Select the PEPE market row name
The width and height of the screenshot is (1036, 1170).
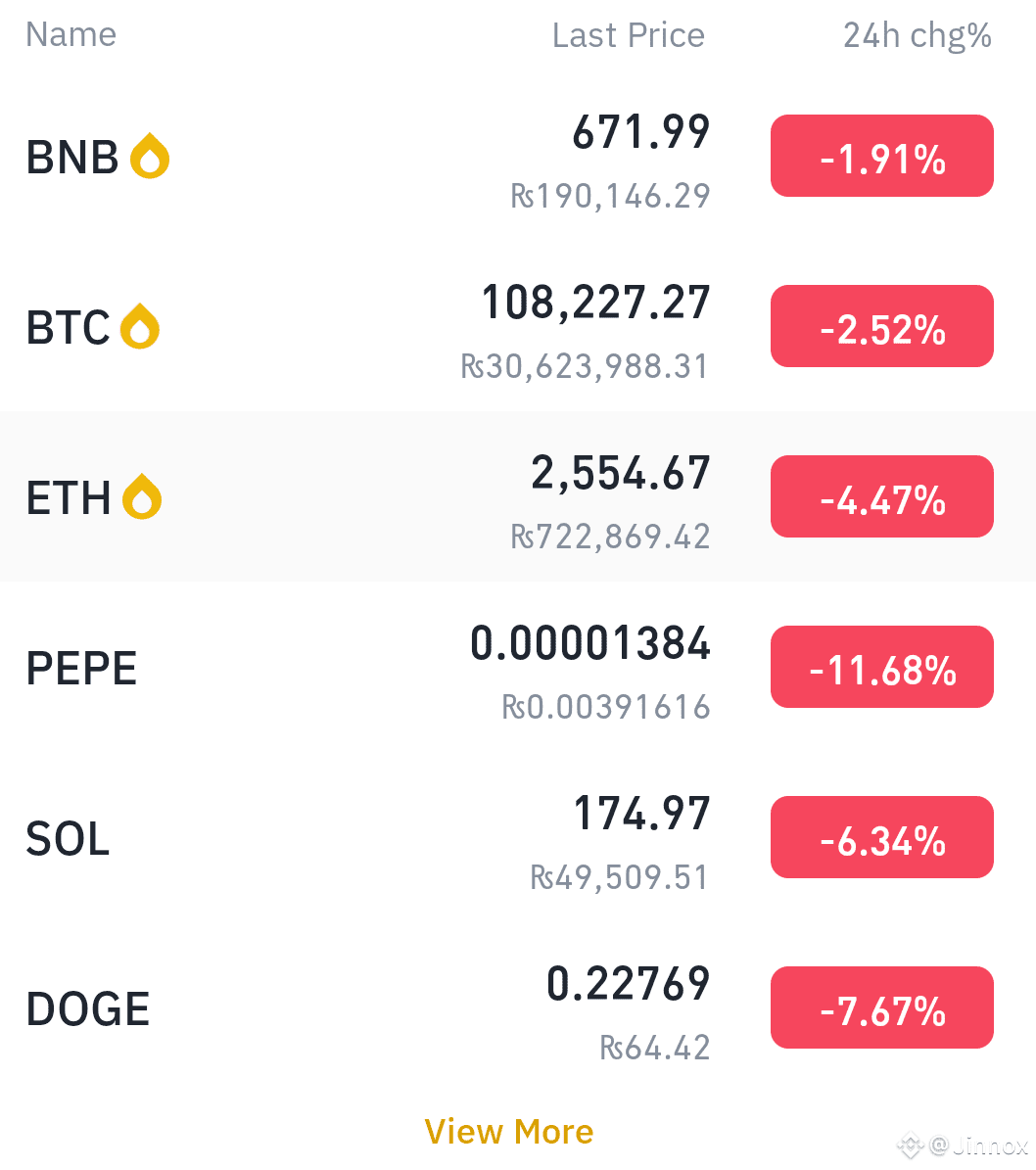tap(81, 668)
